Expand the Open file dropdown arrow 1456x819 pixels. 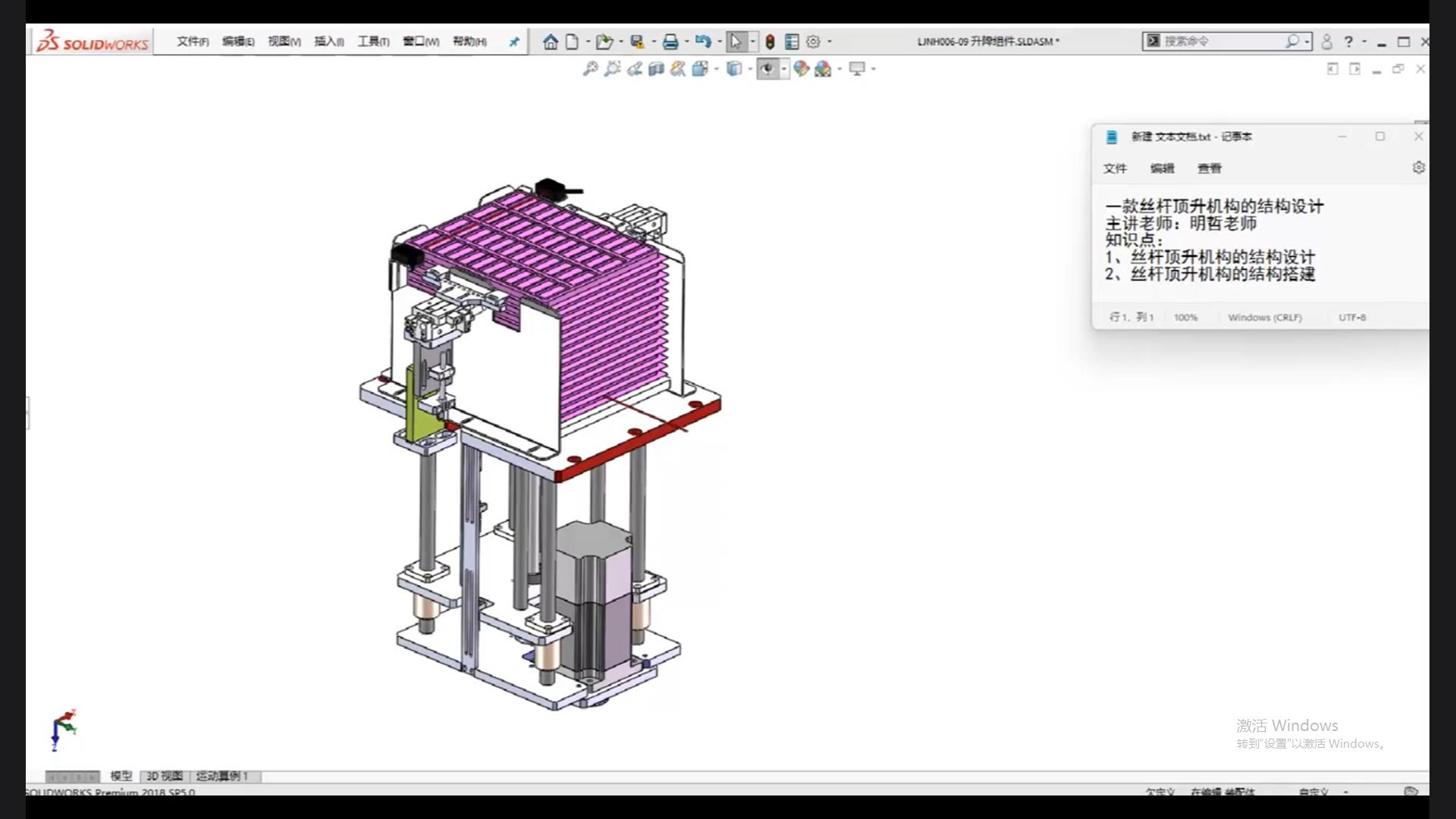[x=620, y=42]
